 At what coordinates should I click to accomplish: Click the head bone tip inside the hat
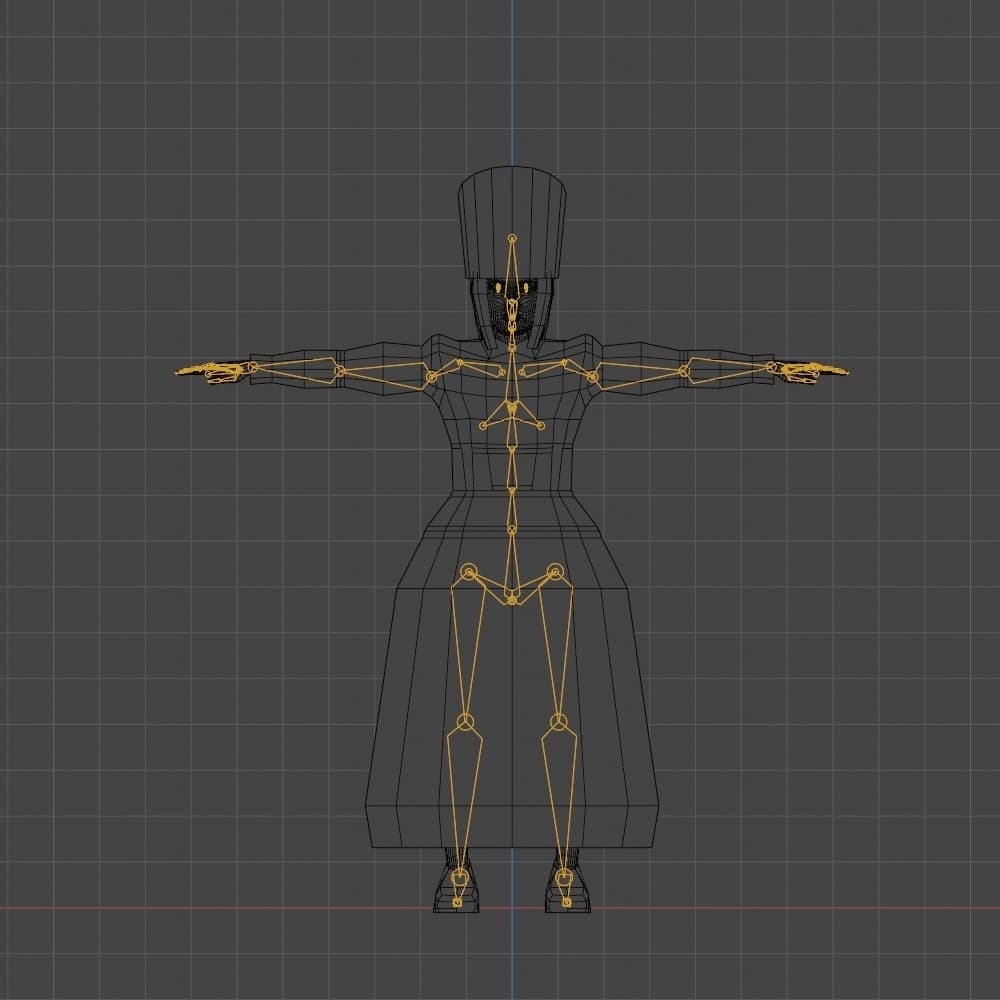(512, 238)
